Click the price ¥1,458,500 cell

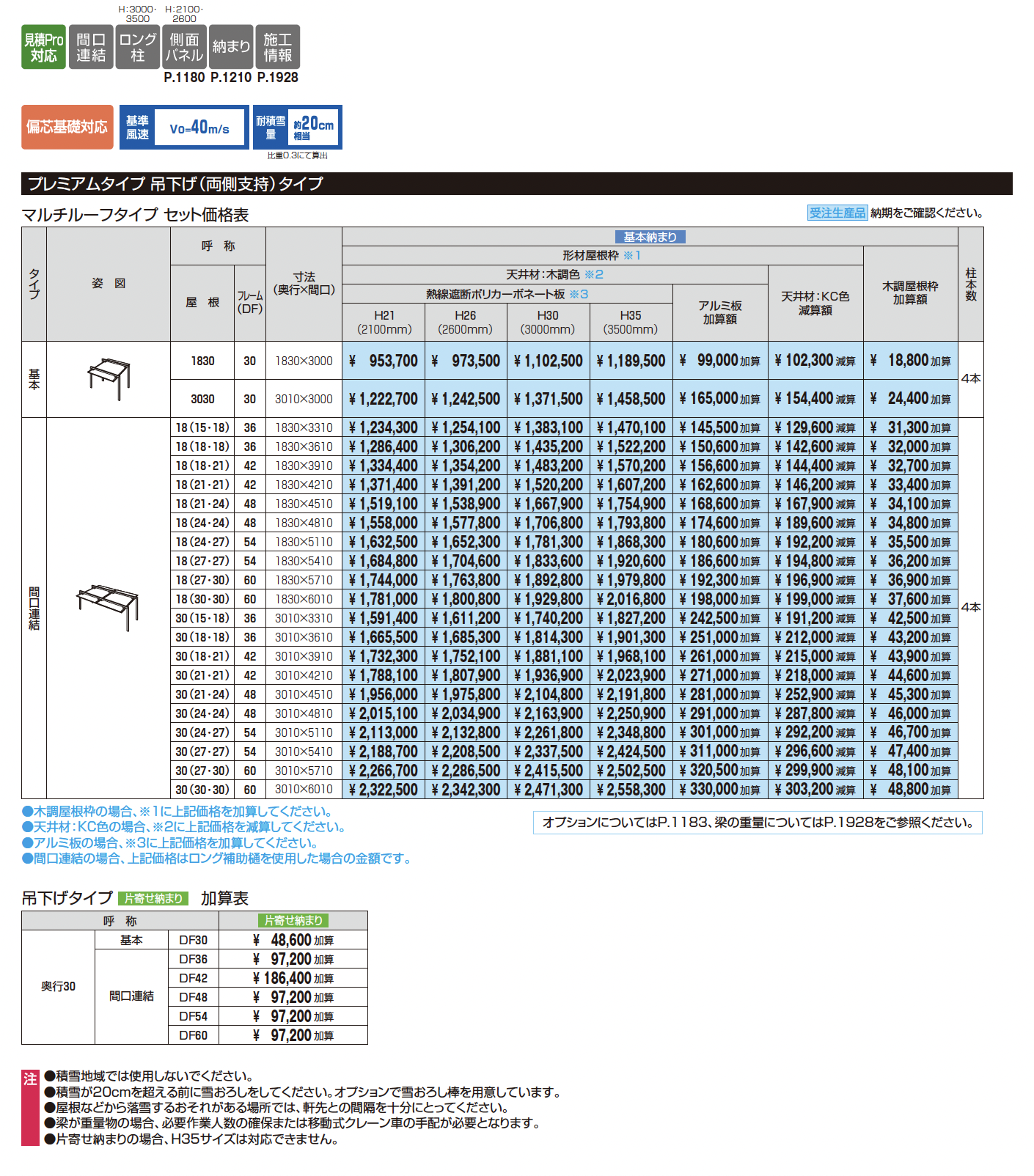(x=631, y=399)
